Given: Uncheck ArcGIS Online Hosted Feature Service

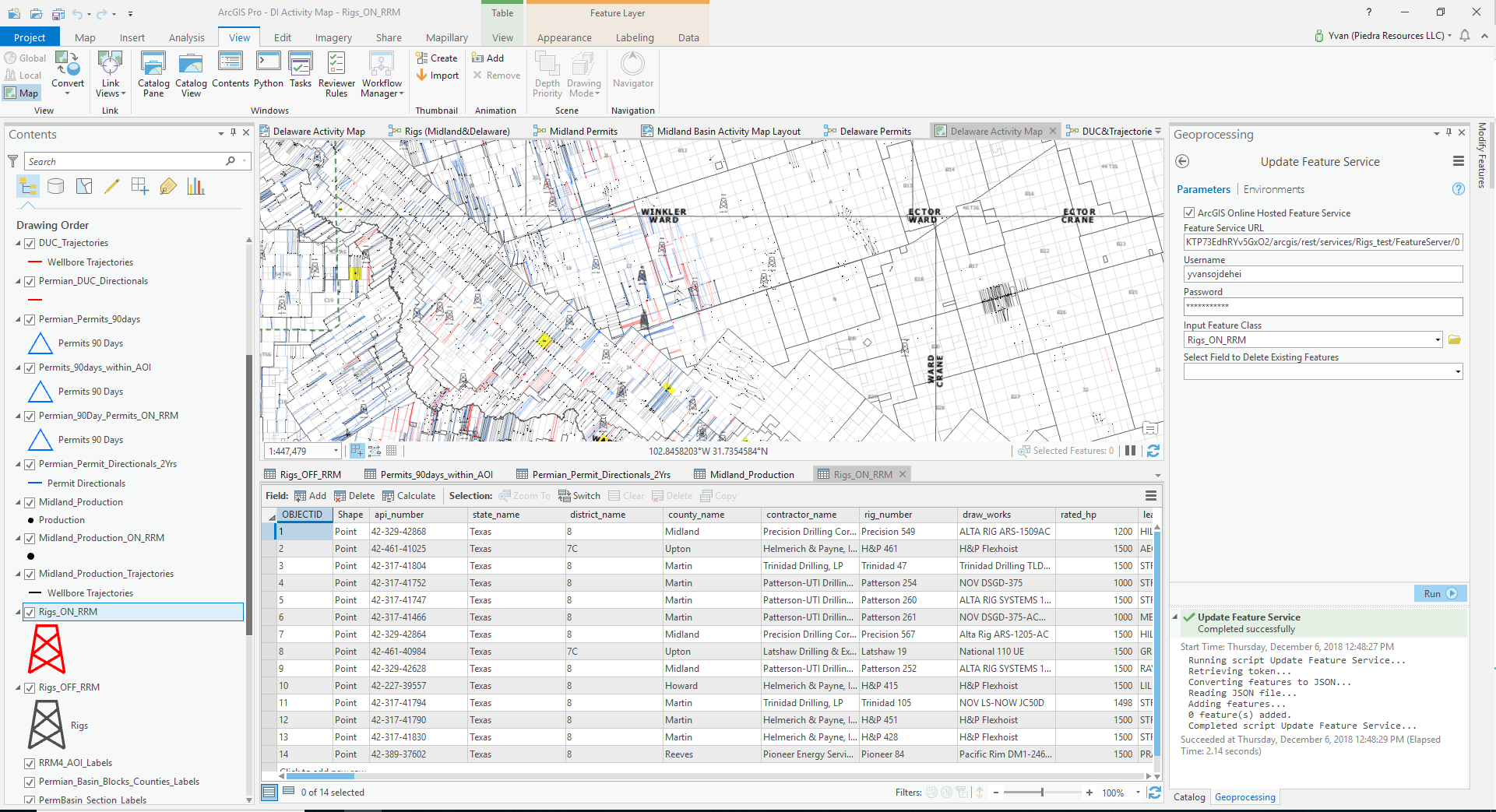Looking at the screenshot, I should point(1189,213).
